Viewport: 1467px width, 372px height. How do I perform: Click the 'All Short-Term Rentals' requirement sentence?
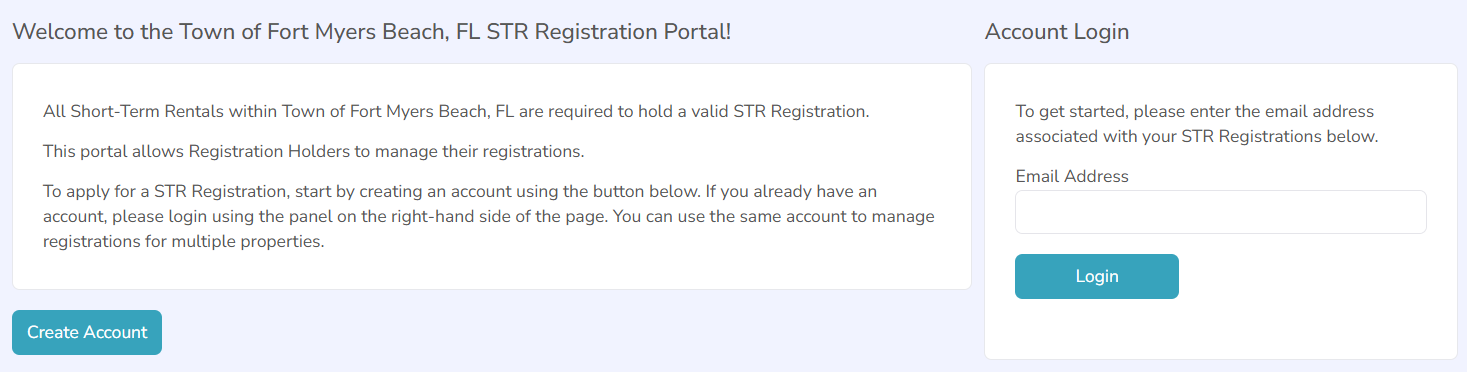coord(456,111)
